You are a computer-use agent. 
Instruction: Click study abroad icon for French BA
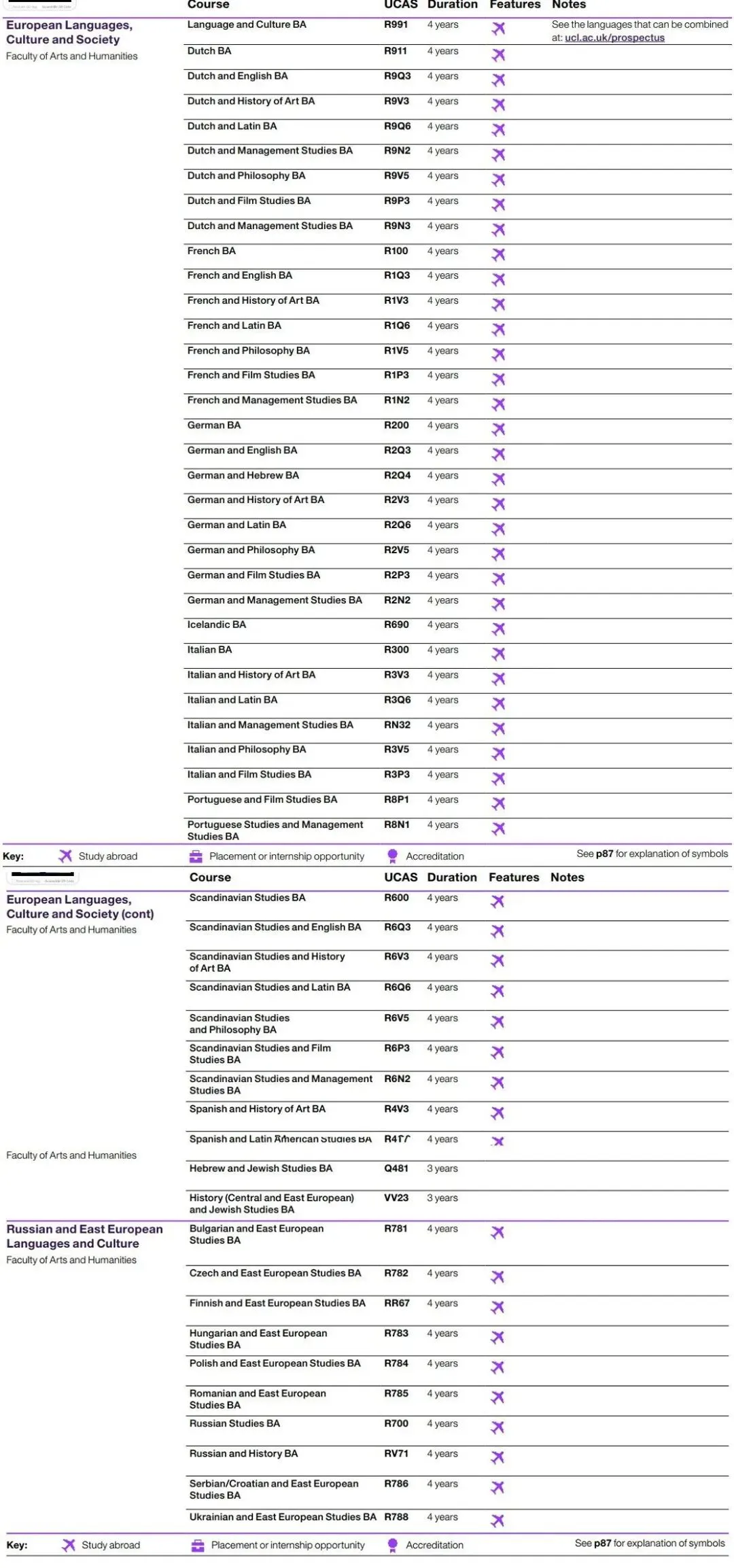498,255
